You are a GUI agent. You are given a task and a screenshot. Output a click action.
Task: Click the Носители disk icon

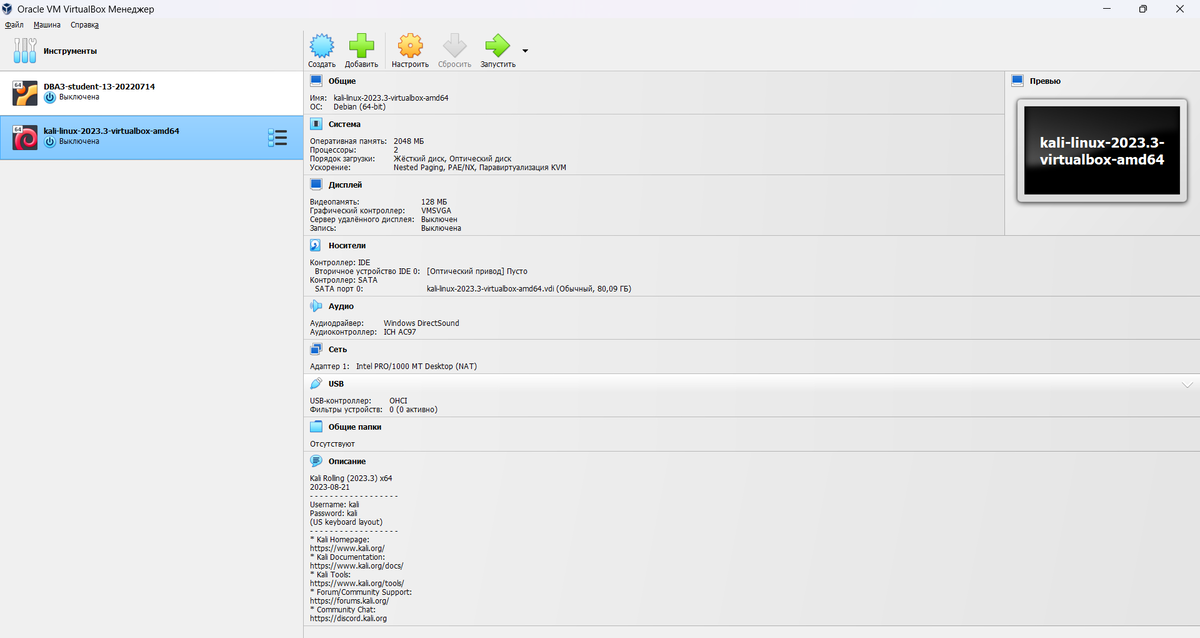(x=316, y=245)
